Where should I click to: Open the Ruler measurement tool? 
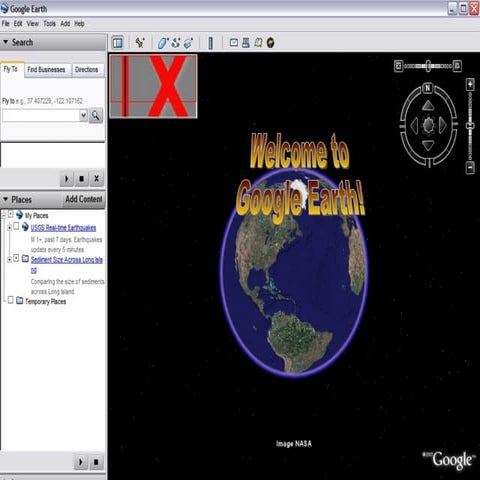tap(210, 43)
